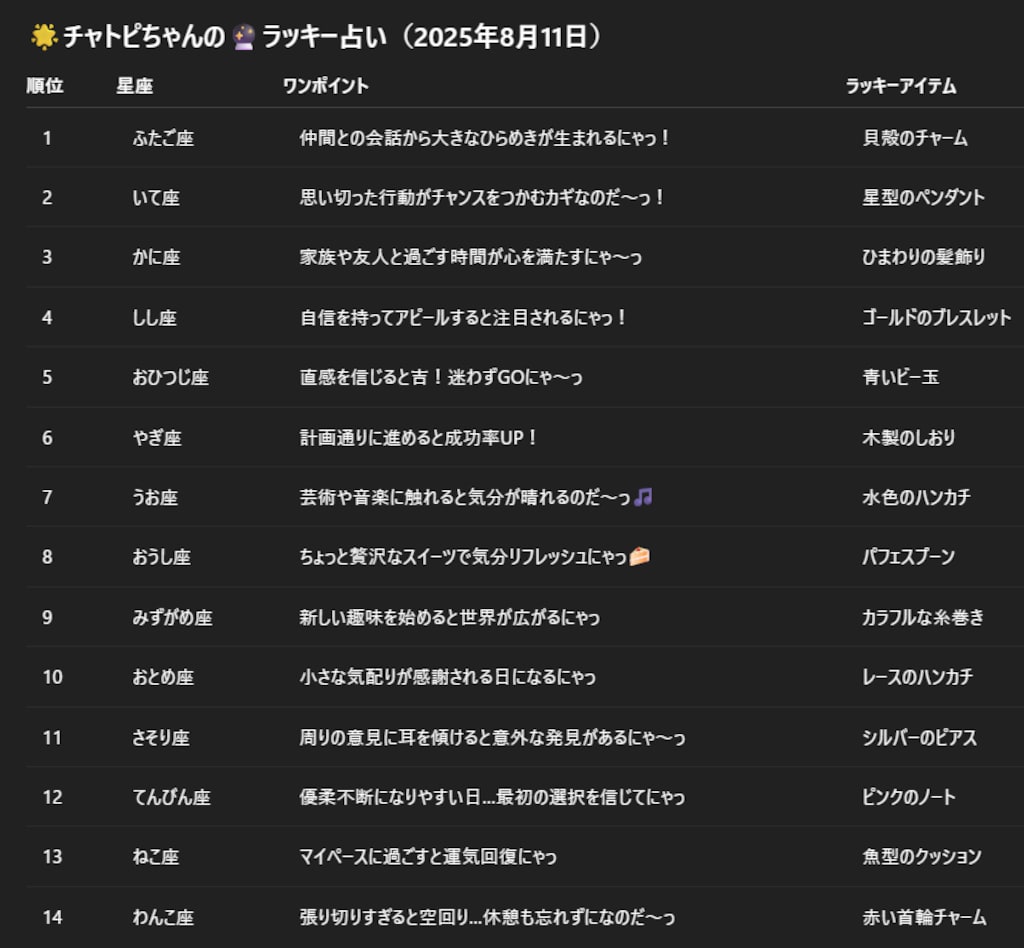Click the sun emoji in the title
The image size is (1024, 948).
point(44,34)
